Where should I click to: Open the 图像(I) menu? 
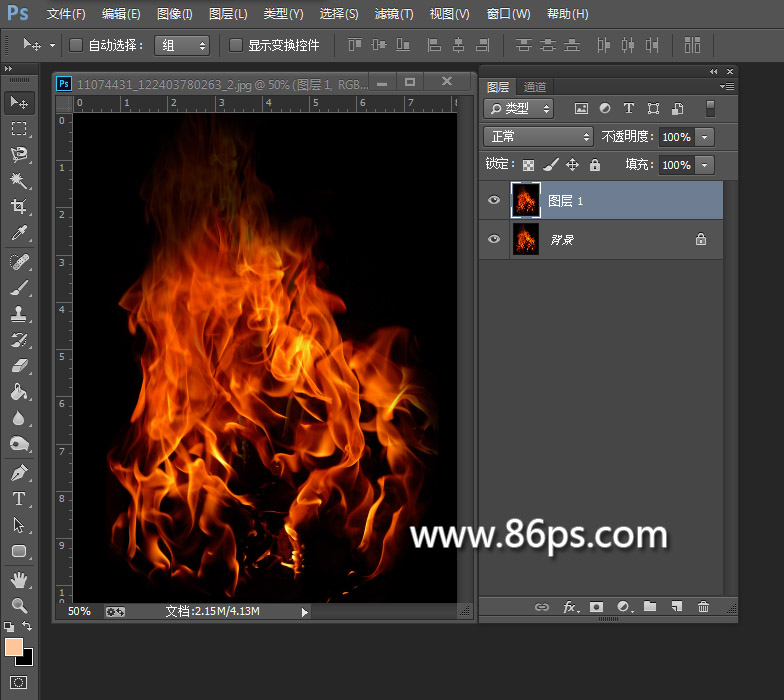(174, 14)
